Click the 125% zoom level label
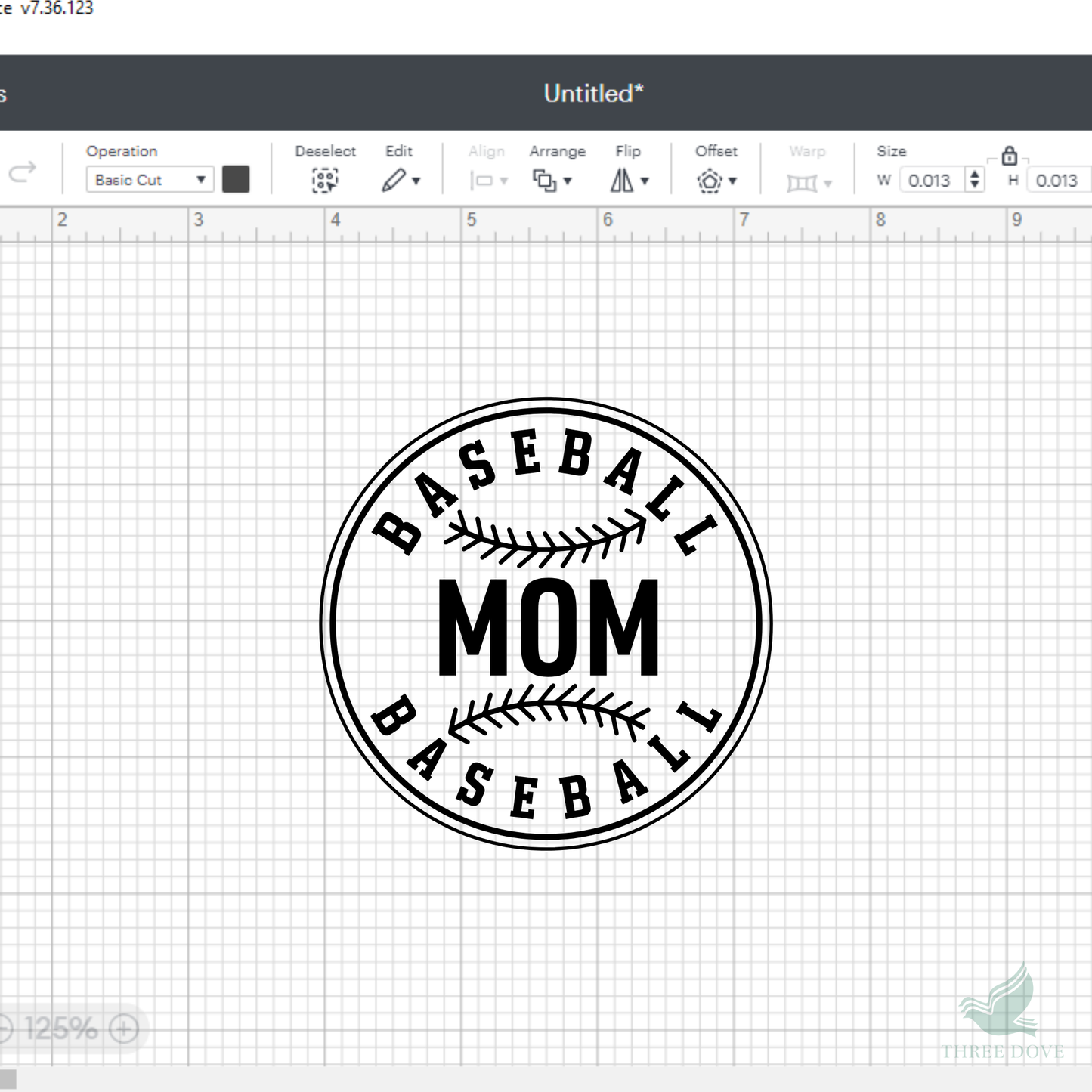1092x1092 pixels. coord(61,1028)
